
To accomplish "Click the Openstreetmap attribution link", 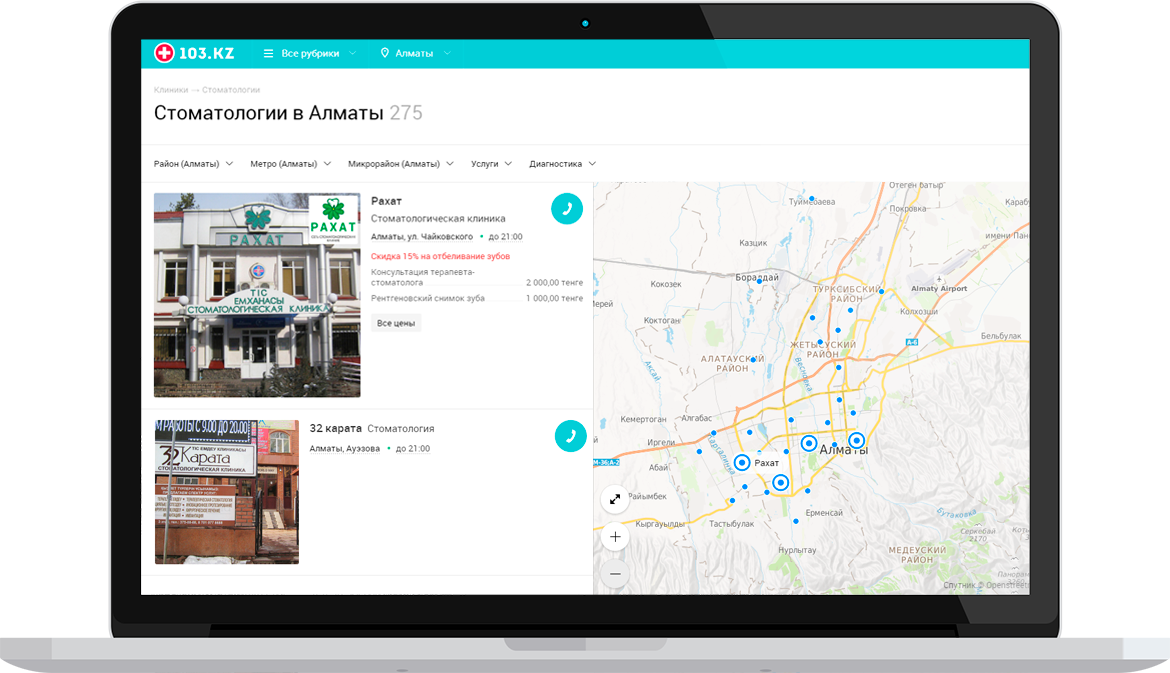I will tap(1007, 585).
